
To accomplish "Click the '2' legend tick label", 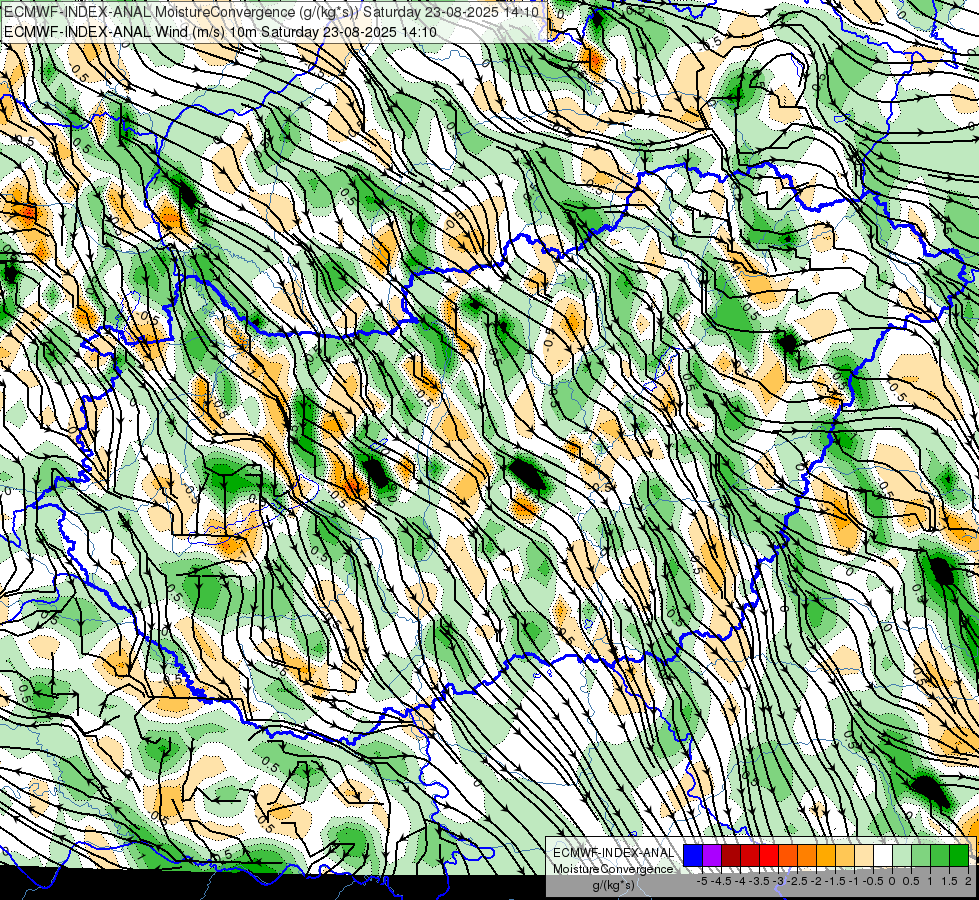I will click(968, 881).
